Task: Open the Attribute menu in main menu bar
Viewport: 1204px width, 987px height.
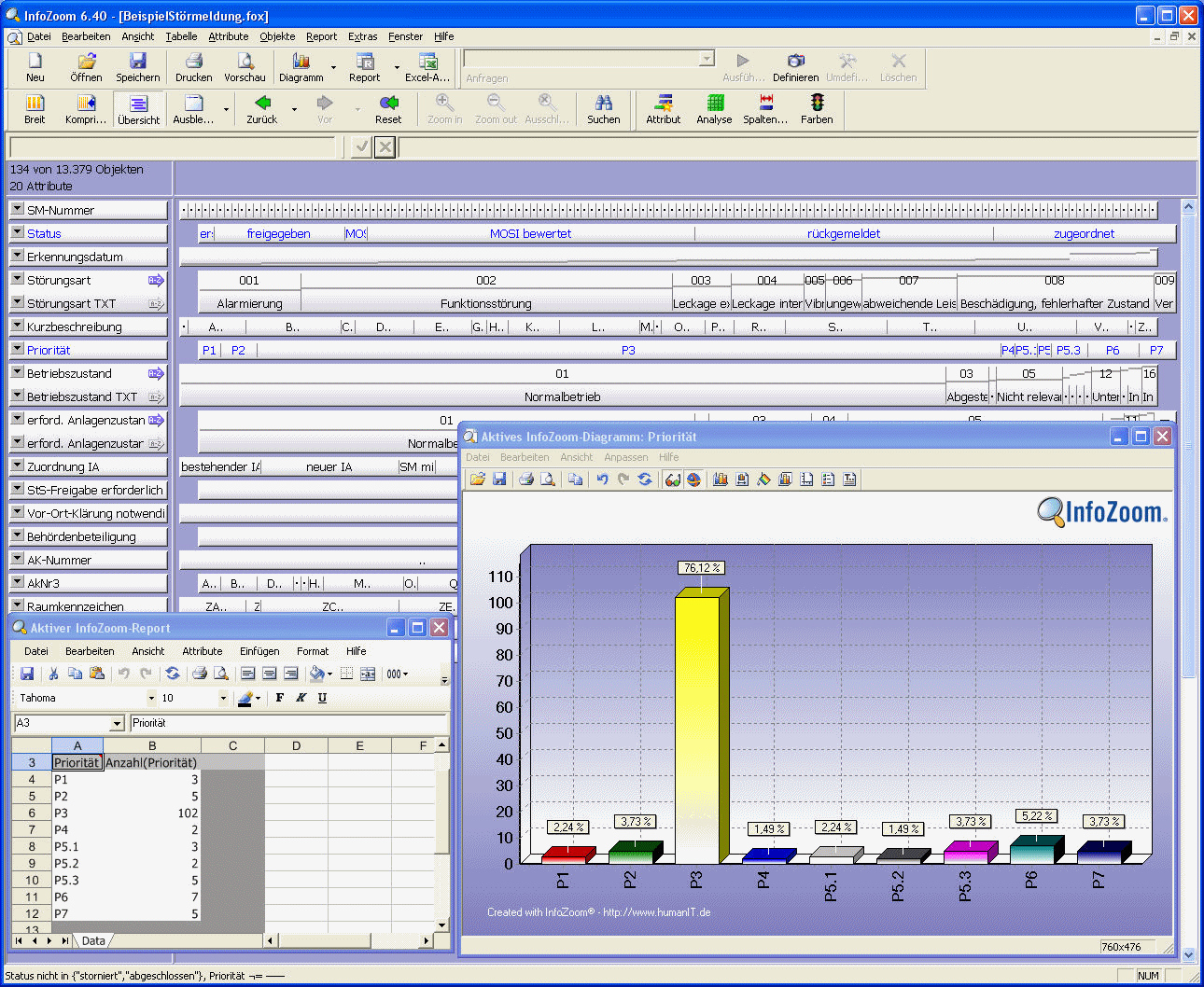Action: coord(228,36)
